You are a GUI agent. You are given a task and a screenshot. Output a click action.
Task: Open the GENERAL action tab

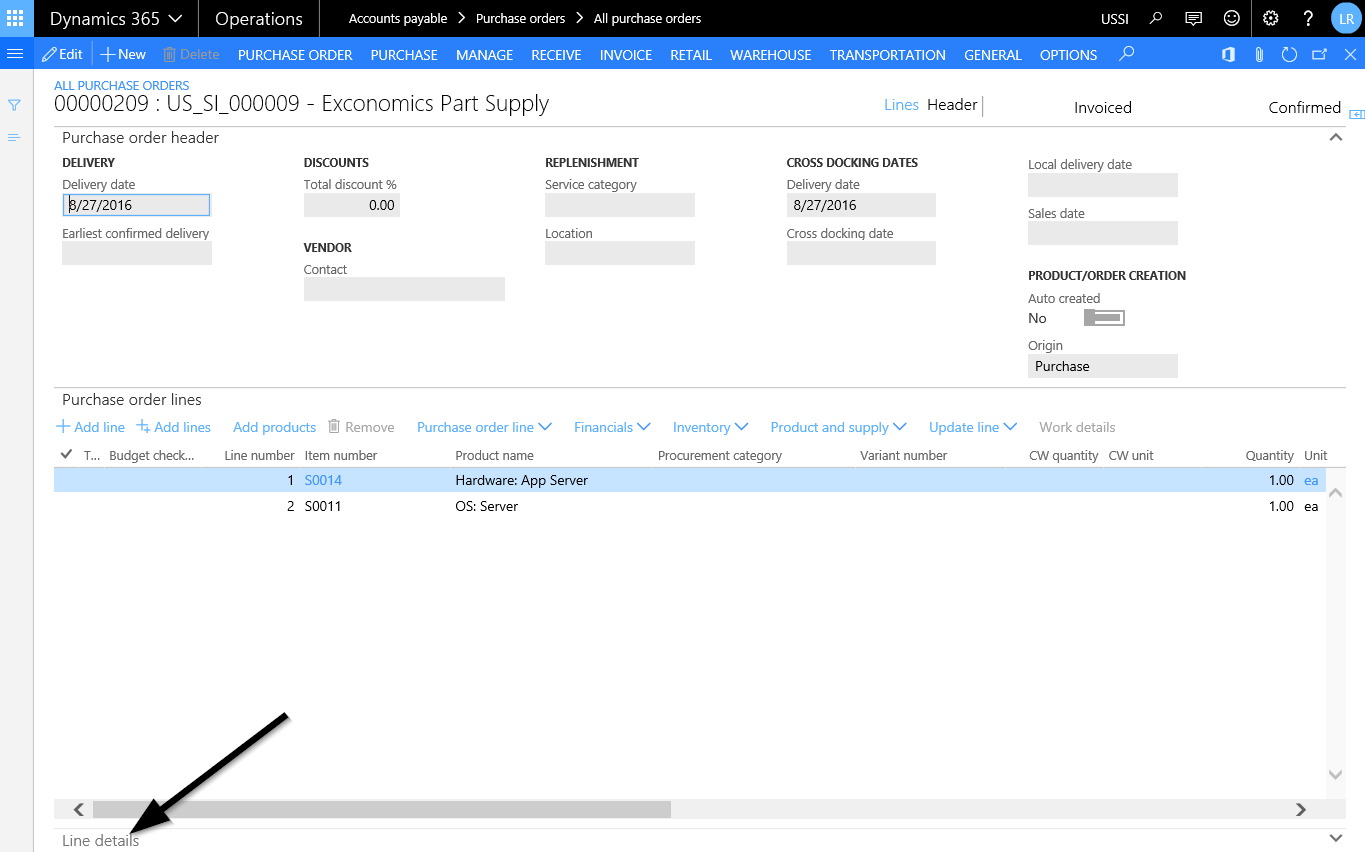click(993, 55)
